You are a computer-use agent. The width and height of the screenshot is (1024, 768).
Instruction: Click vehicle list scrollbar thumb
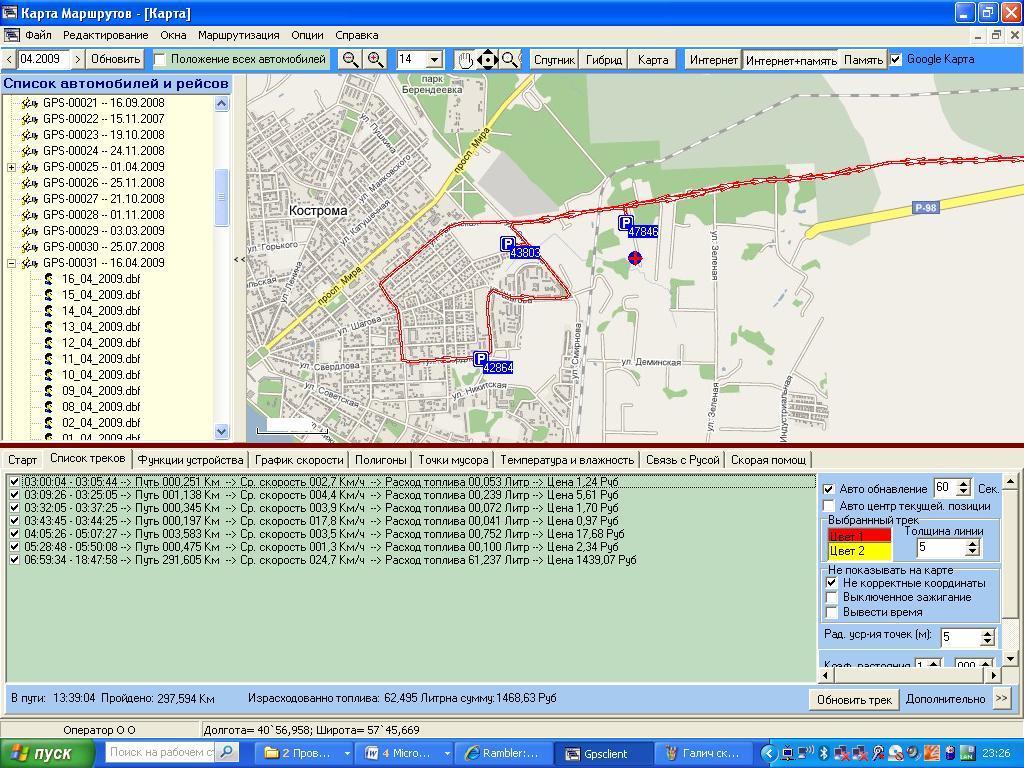221,197
